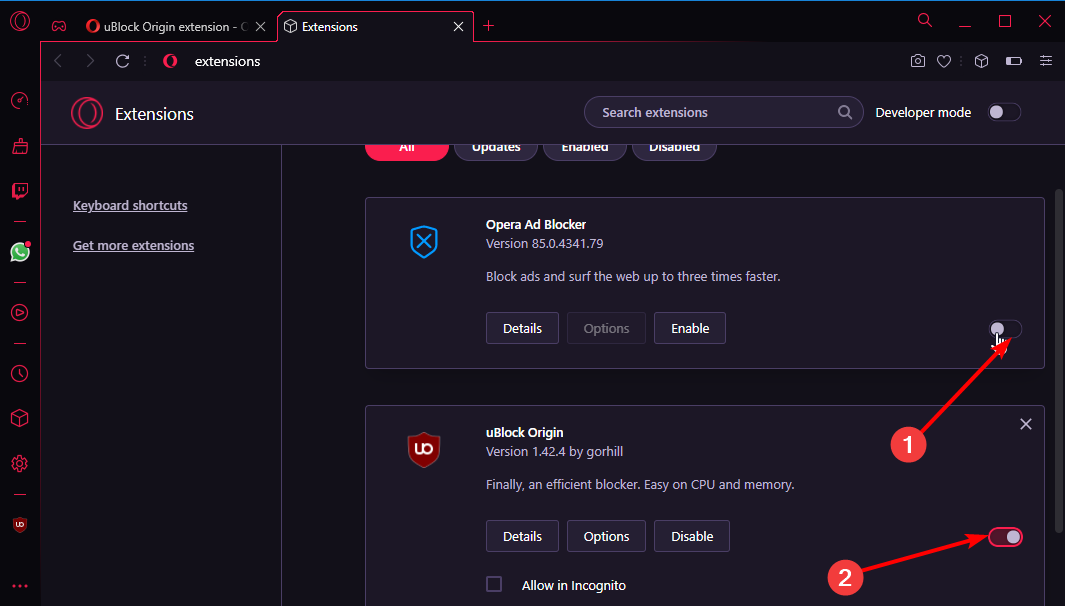The height and width of the screenshot is (606, 1065).
Task: Open extensions cube icon in address bar
Action: click(x=981, y=61)
